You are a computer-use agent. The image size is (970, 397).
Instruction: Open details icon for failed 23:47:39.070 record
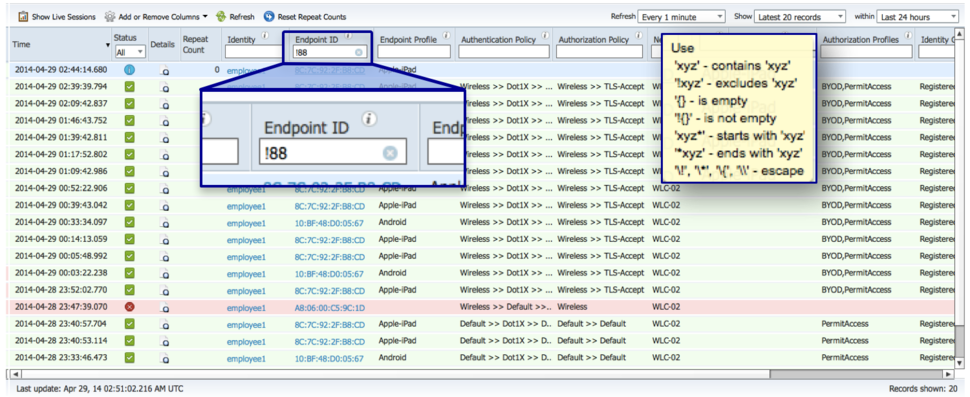pyautogui.click(x=165, y=307)
